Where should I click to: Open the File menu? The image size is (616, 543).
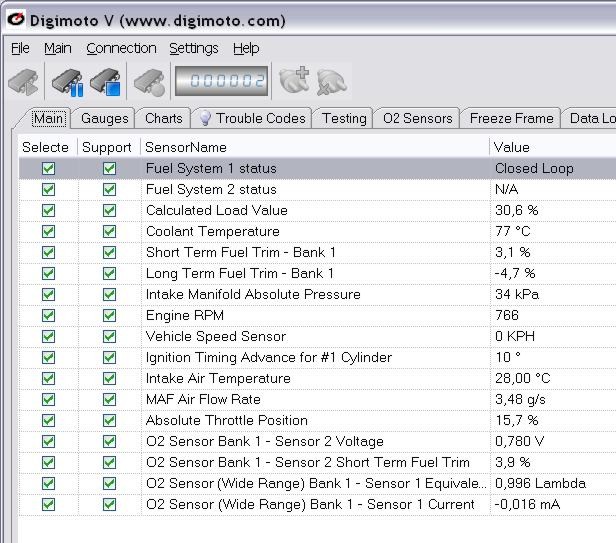20,48
